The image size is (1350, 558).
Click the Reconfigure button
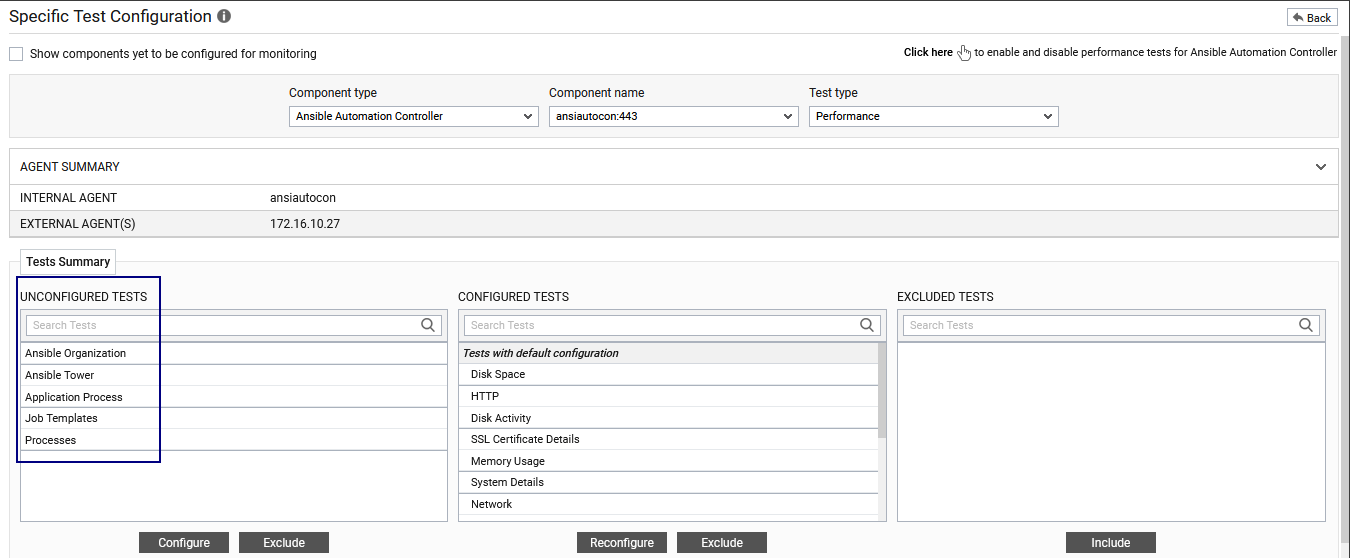[x=622, y=543]
